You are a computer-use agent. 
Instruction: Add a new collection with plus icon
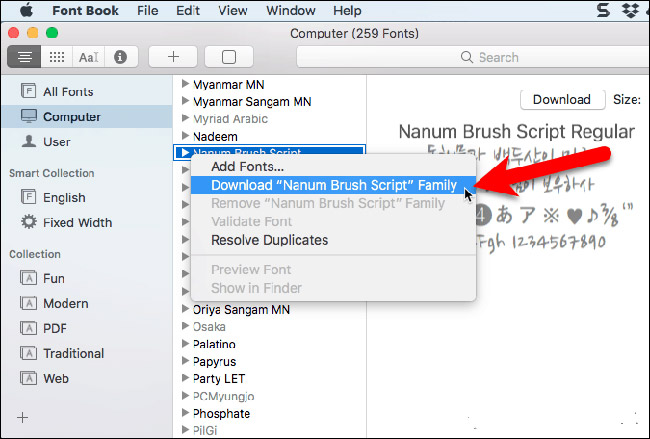22,417
